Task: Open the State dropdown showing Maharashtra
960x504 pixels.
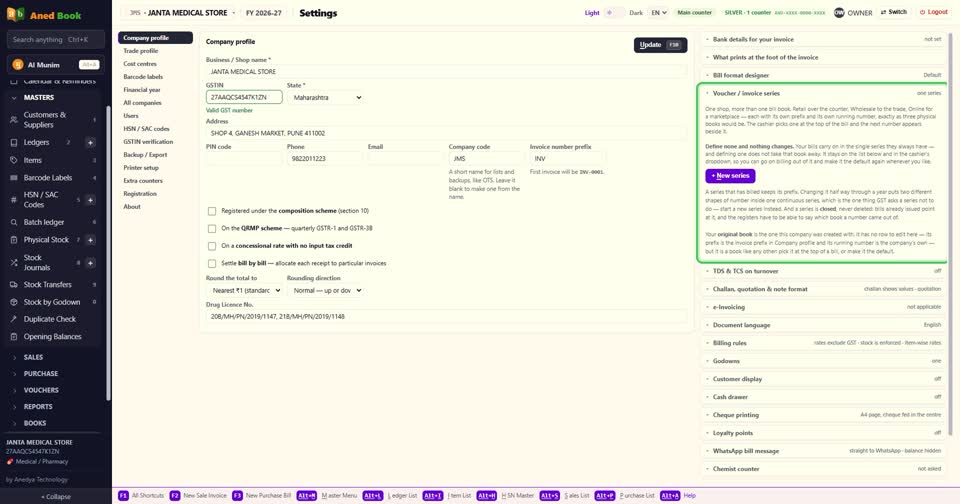Action: pyautogui.click(x=326, y=97)
